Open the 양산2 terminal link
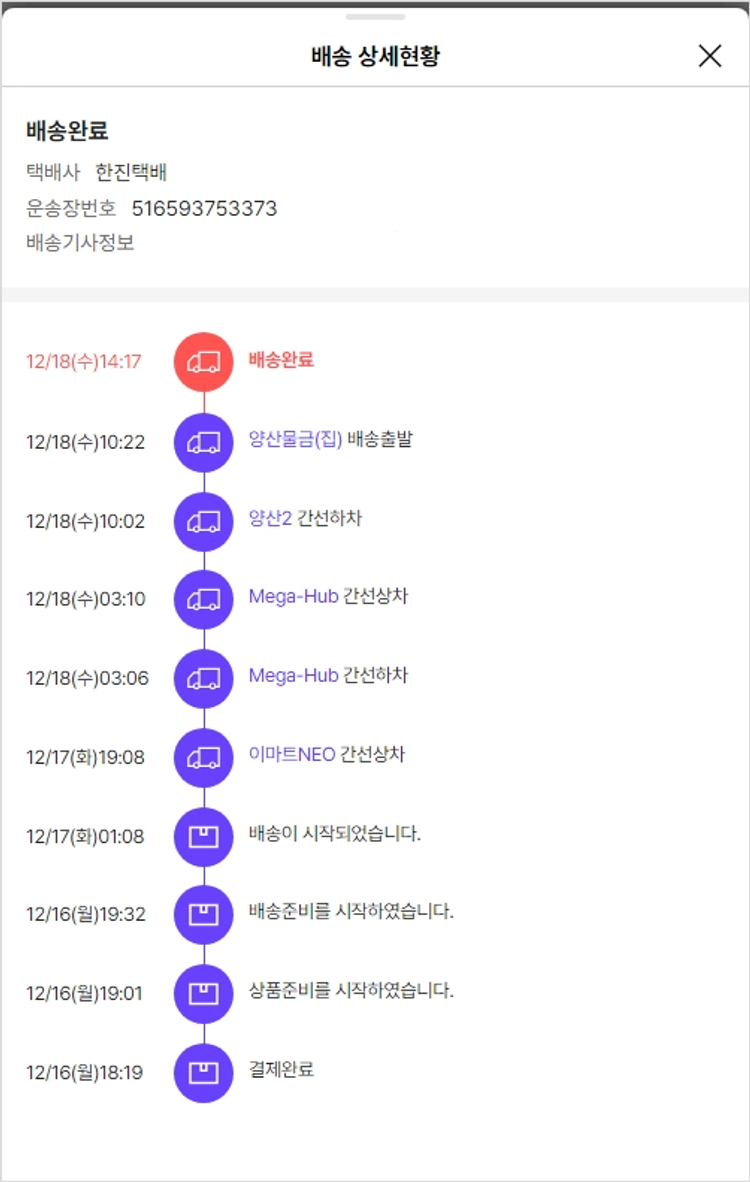 (x=268, y=519)
